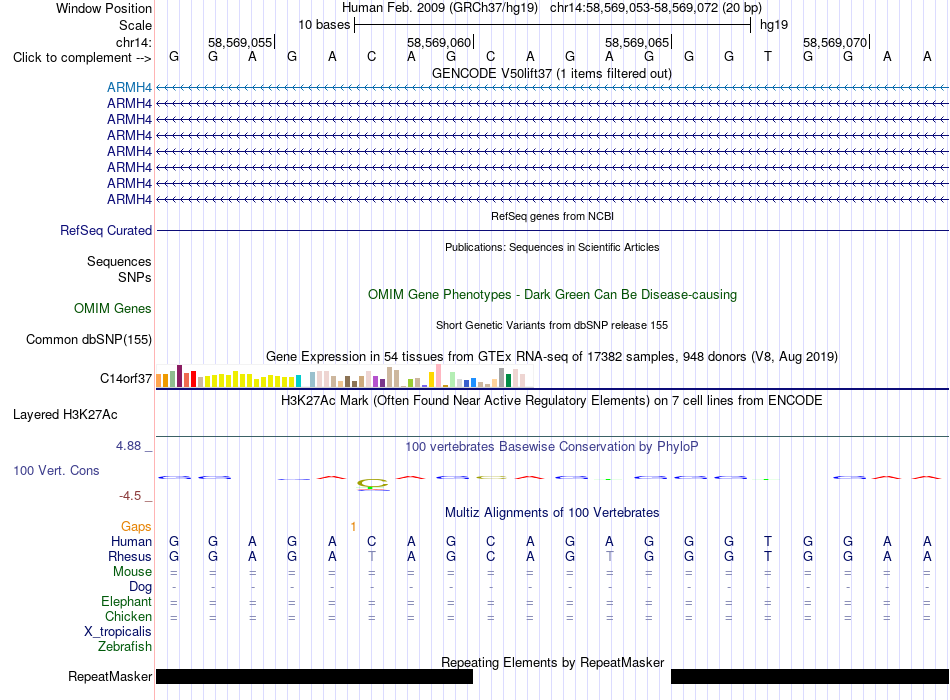
Task: Click the hg19 label beside the scale bar
Action: click(x=774, y=25)
